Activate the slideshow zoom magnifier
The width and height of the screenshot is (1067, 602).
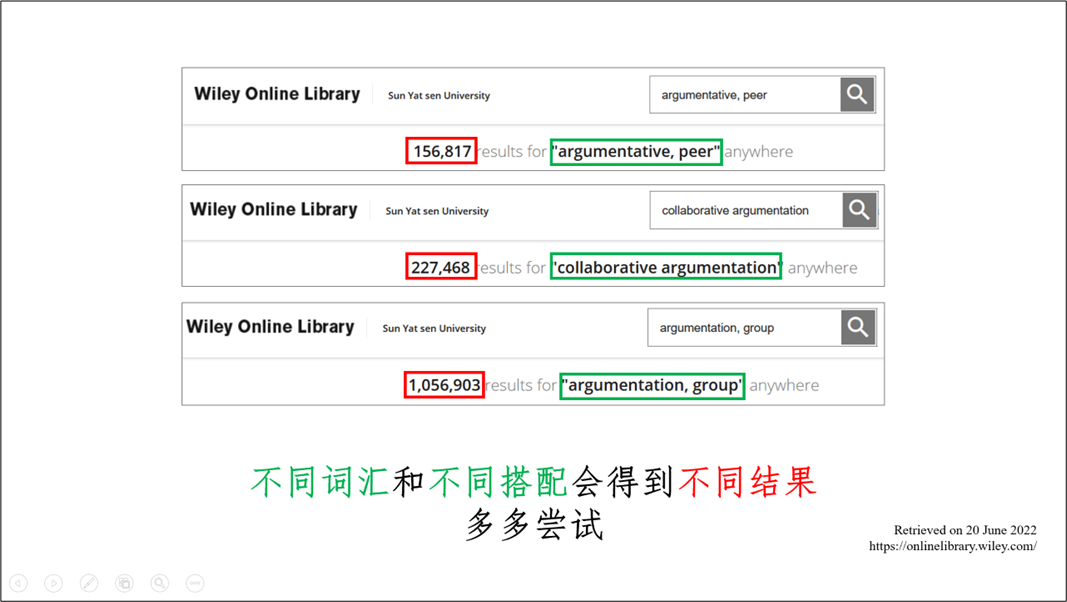[160, 583]
